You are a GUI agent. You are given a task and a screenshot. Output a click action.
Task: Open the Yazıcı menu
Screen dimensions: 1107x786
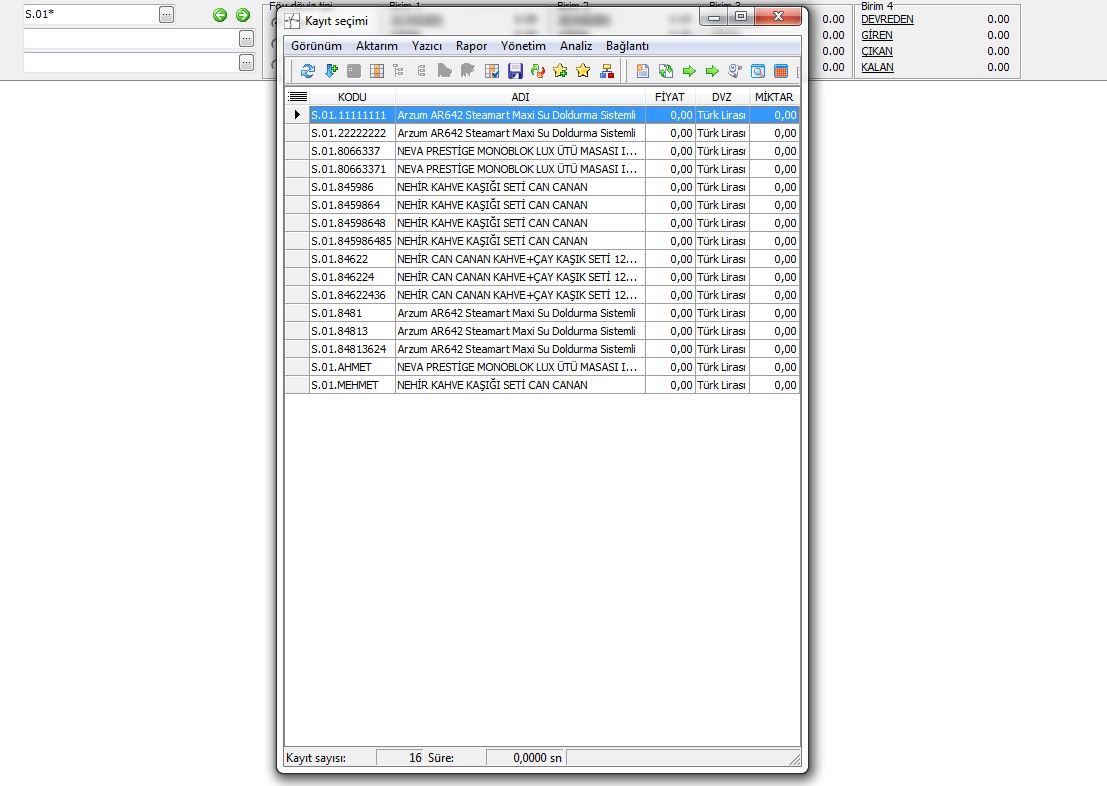[x=426, y=46]
